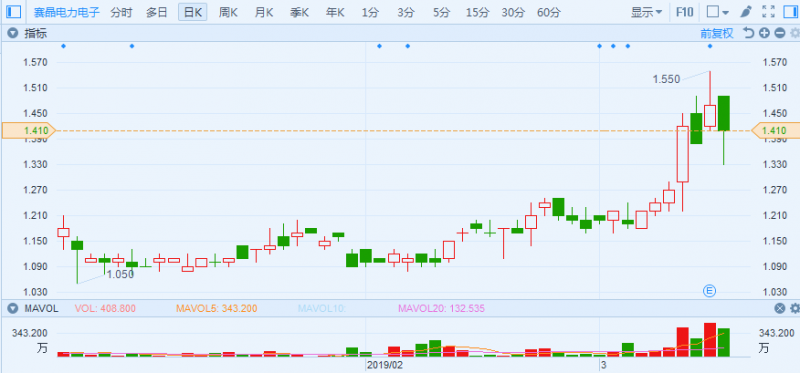Open F10 company info button
The image size is (800, 373).
(x=685, y=12)
